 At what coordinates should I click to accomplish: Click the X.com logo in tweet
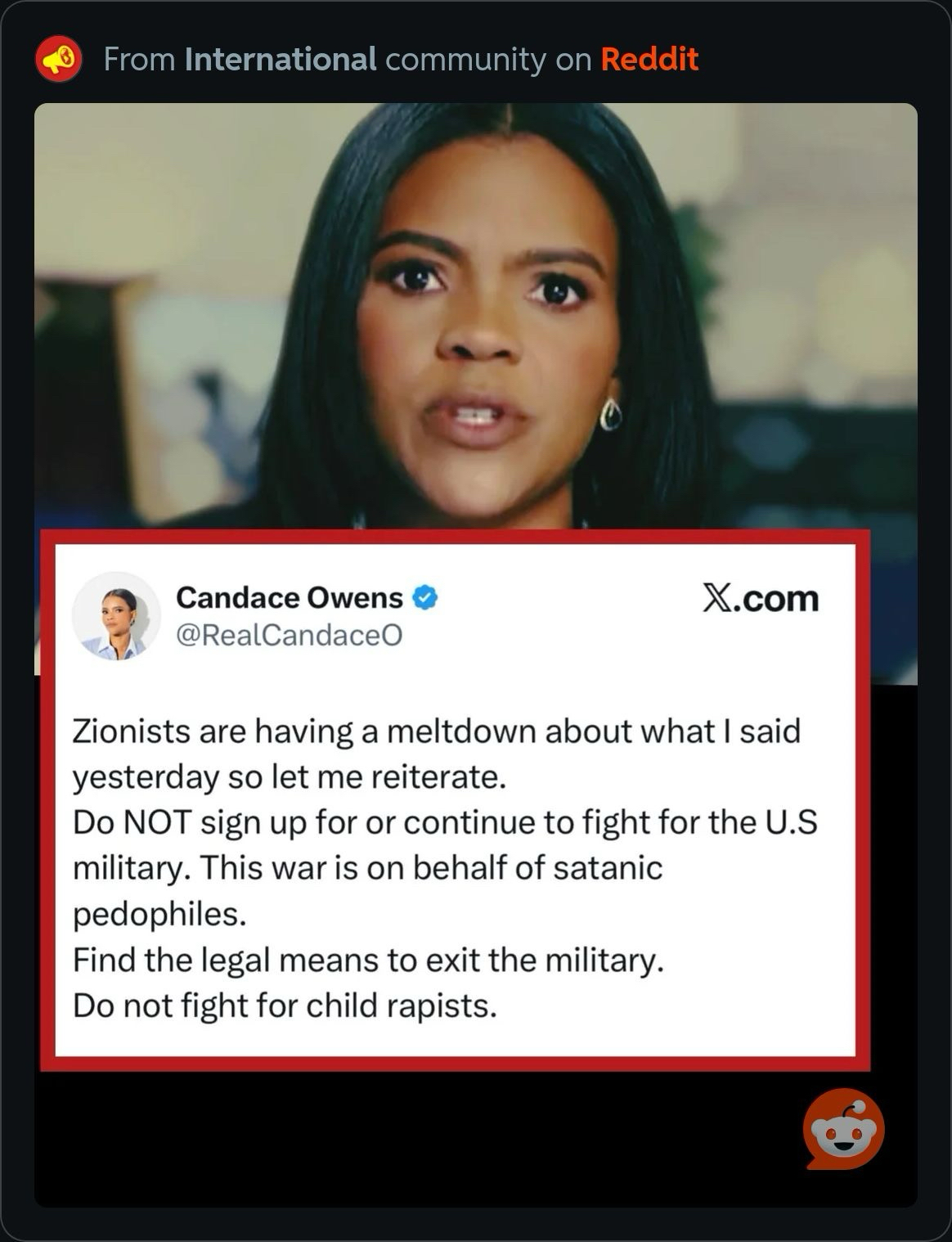point(760,598)
